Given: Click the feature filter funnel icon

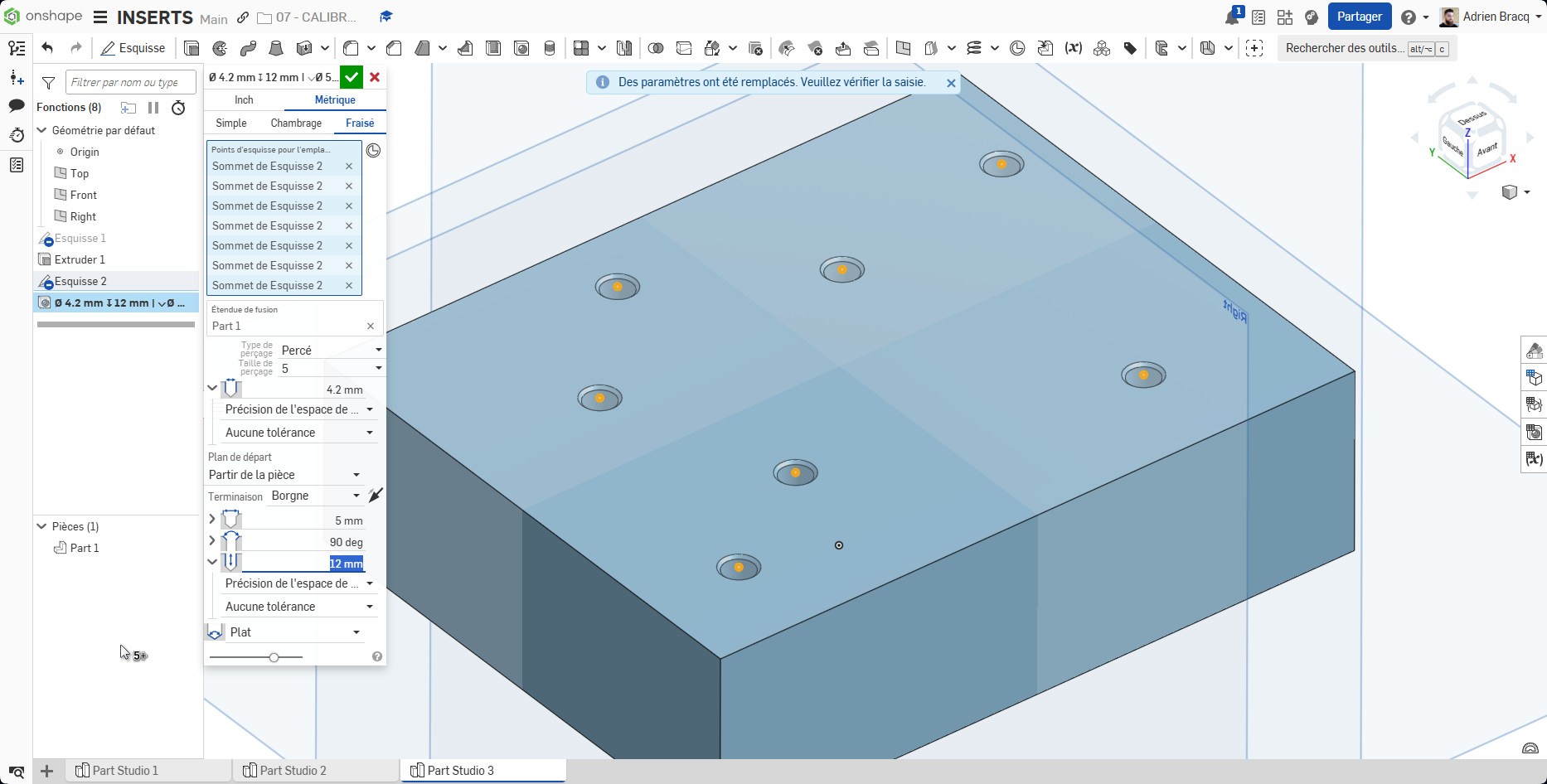Looking at the screenshot, I should pos(49,83).
